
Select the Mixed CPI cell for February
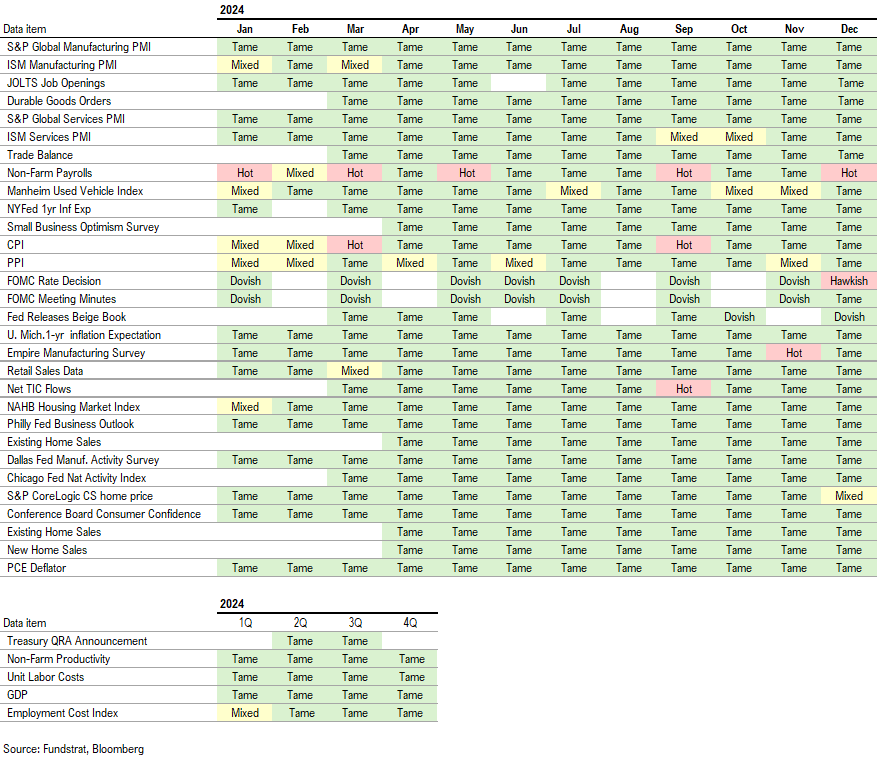point(300,245)
